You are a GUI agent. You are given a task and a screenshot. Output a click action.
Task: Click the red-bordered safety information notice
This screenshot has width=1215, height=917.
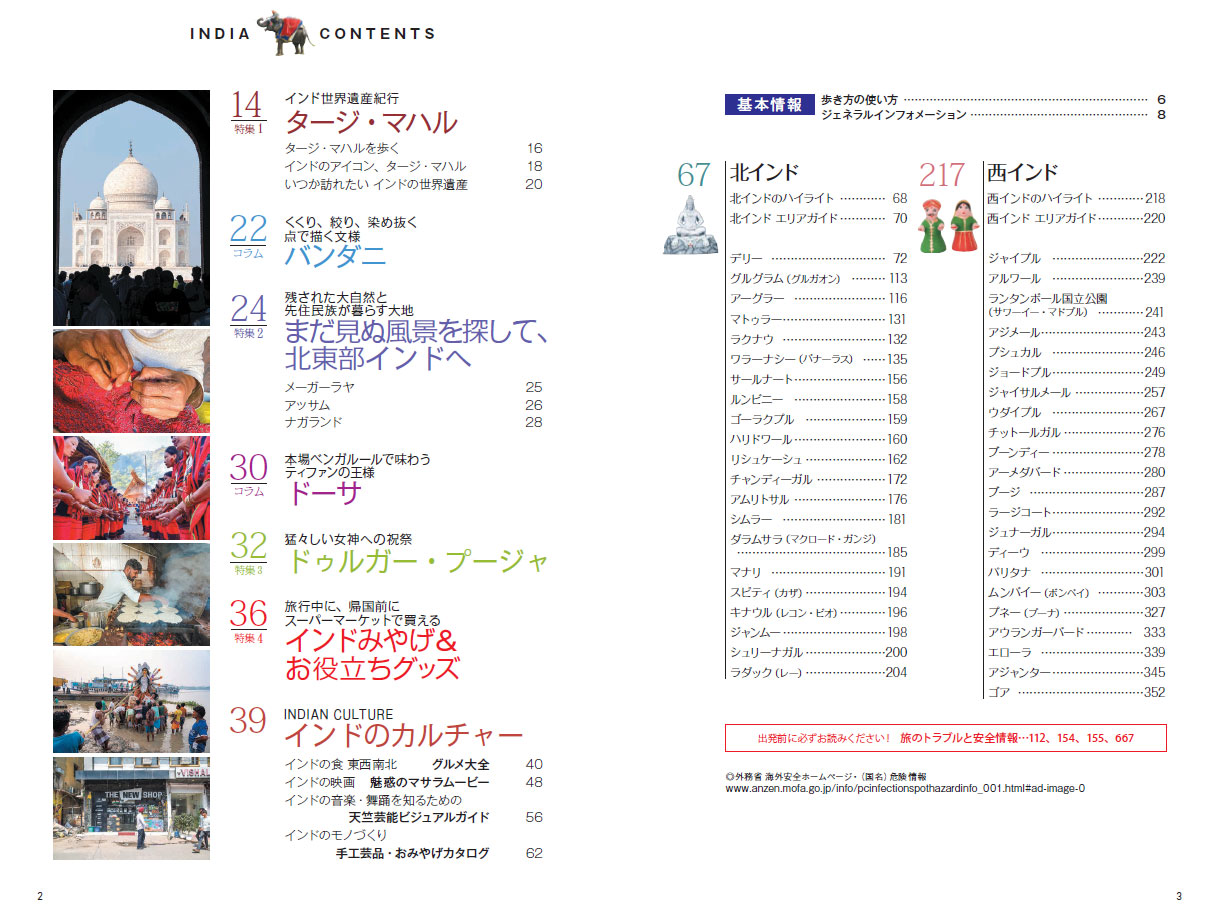tap(945, 738)
